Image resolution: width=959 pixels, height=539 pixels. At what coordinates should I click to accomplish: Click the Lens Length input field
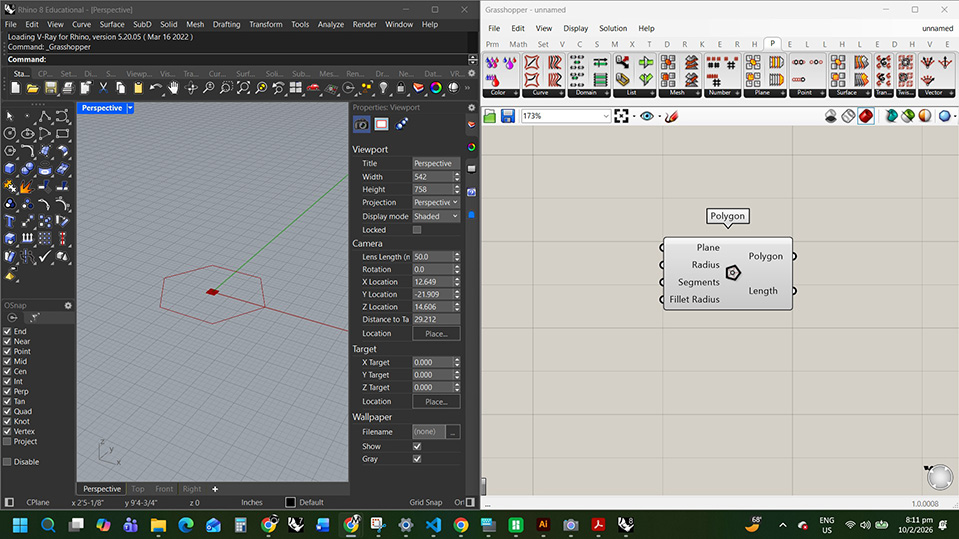click(x=432, y=257)
